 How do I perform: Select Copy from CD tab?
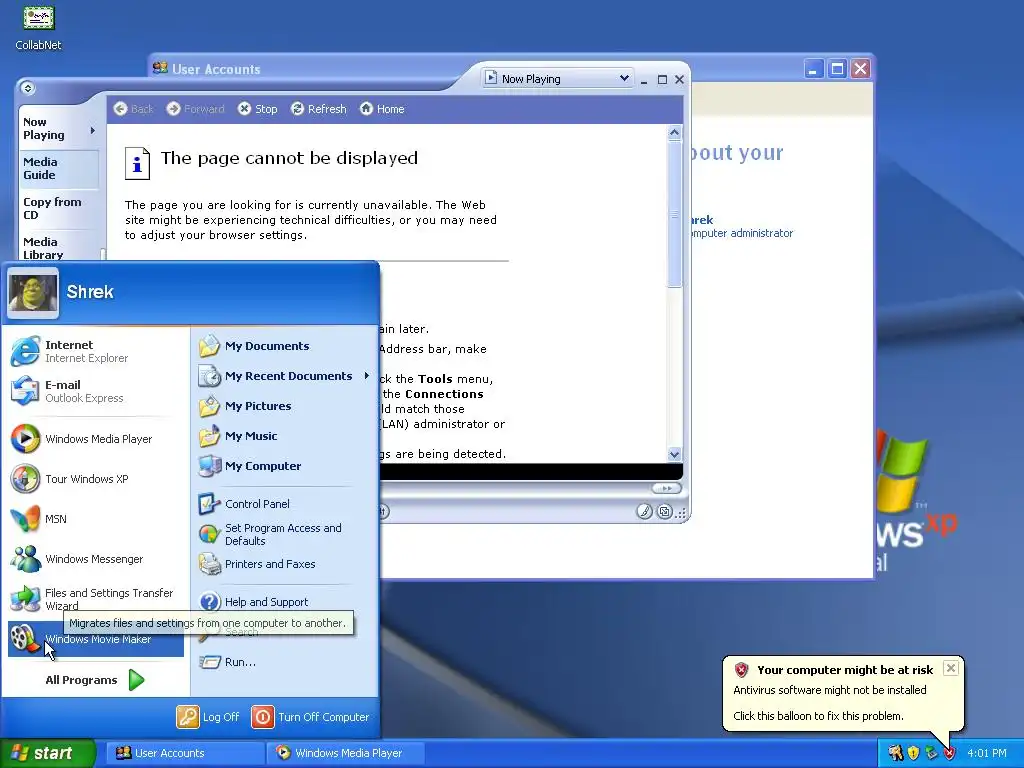click(58, 208)
